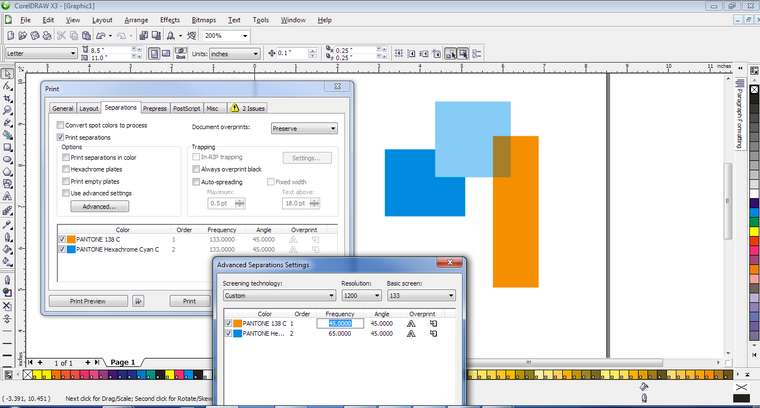
Task: Enable Use advanced settings checkbox
Action: [x=66, y=193]
